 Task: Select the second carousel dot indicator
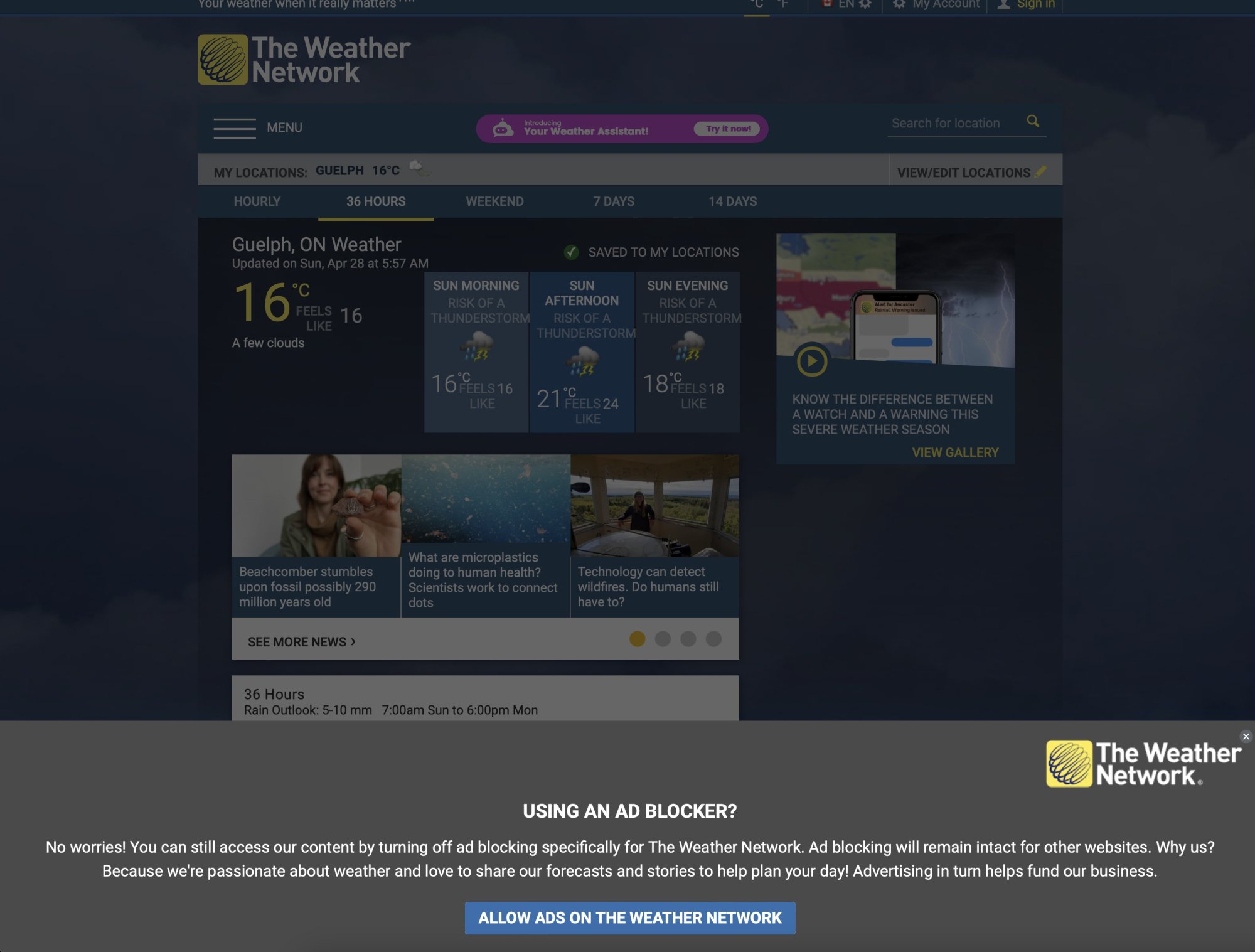pos(663,639)
